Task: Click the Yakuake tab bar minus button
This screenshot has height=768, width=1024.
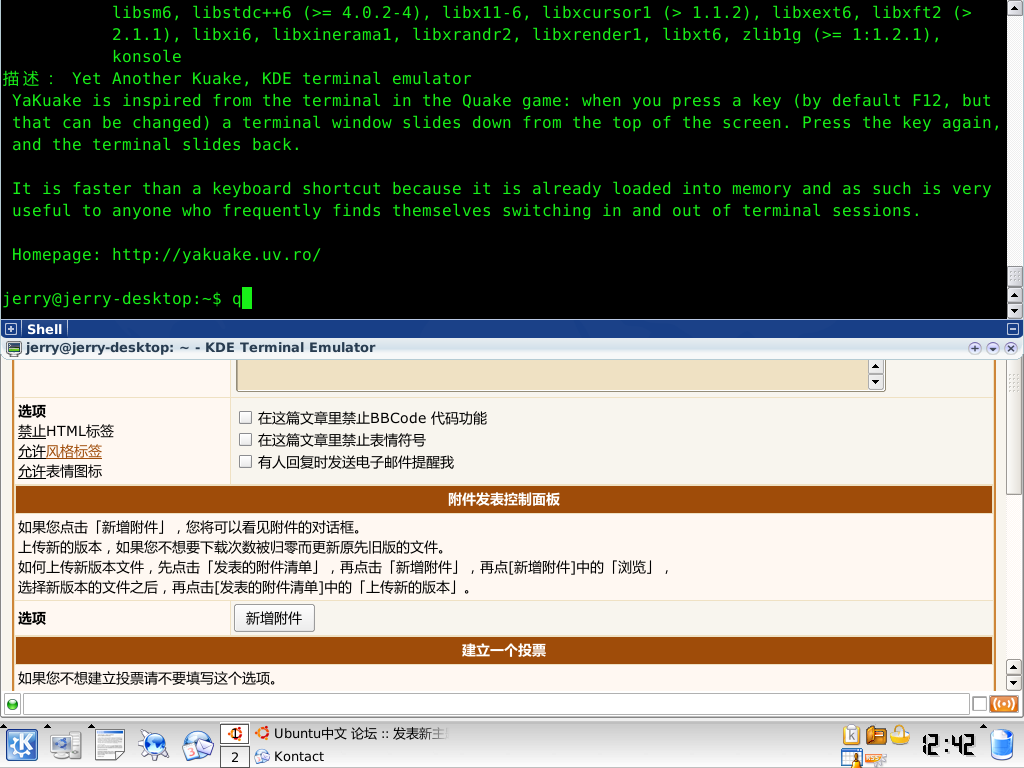Action: click(1013, 329)
